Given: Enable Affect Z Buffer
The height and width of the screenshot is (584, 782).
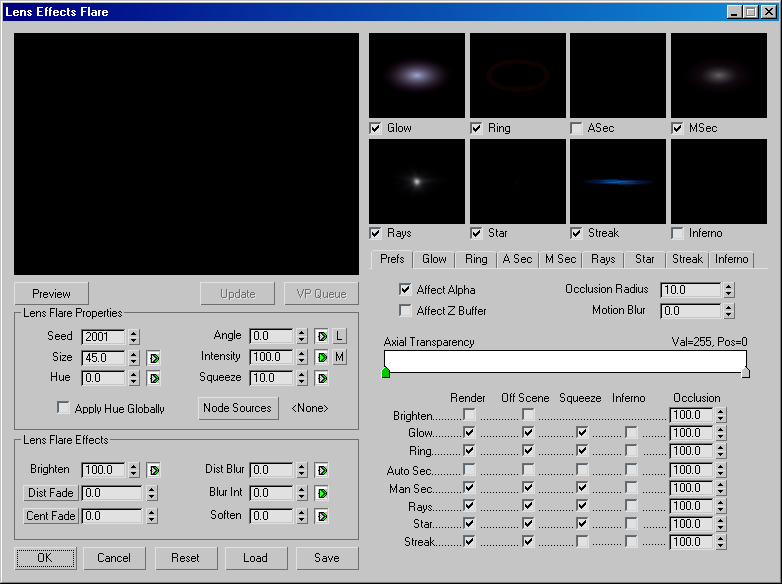Looking at the screenshot, I should 405,310.
